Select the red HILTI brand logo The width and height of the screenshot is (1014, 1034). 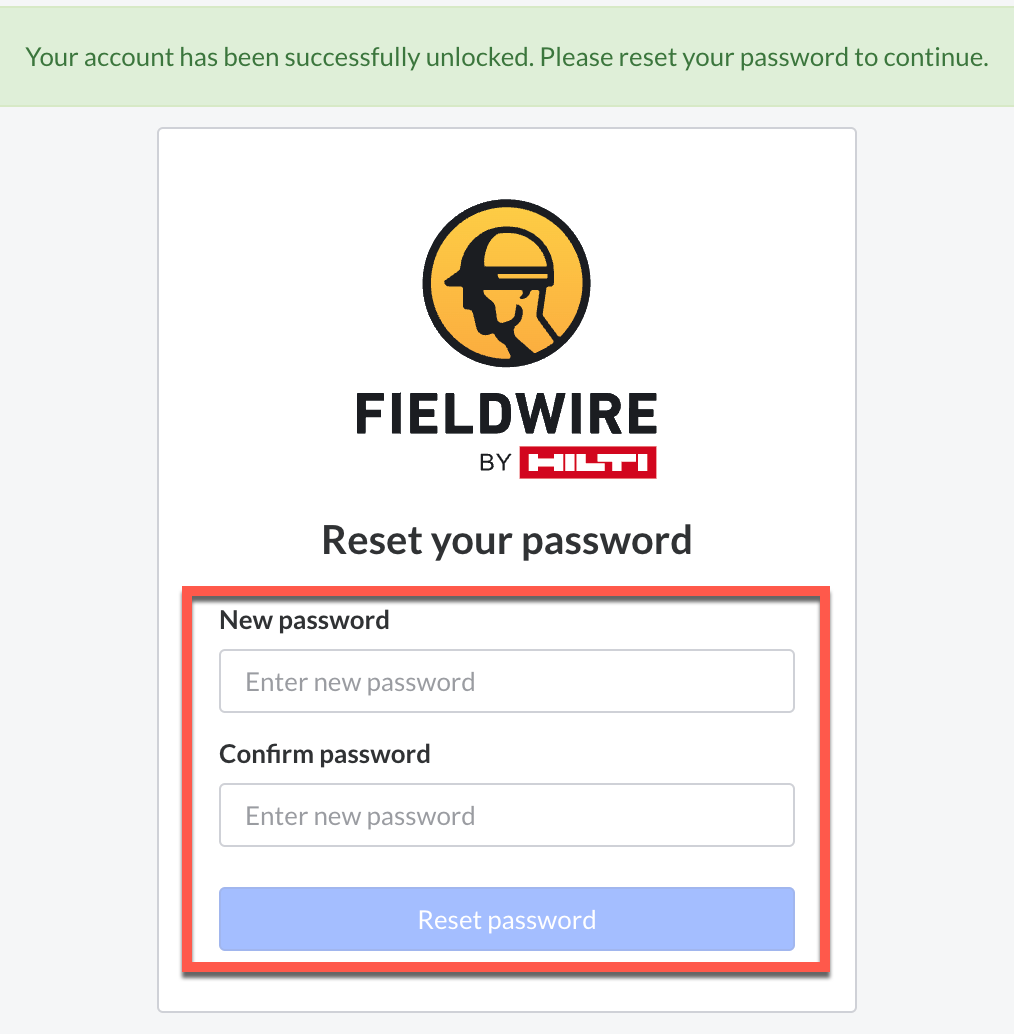coord(588,462)
